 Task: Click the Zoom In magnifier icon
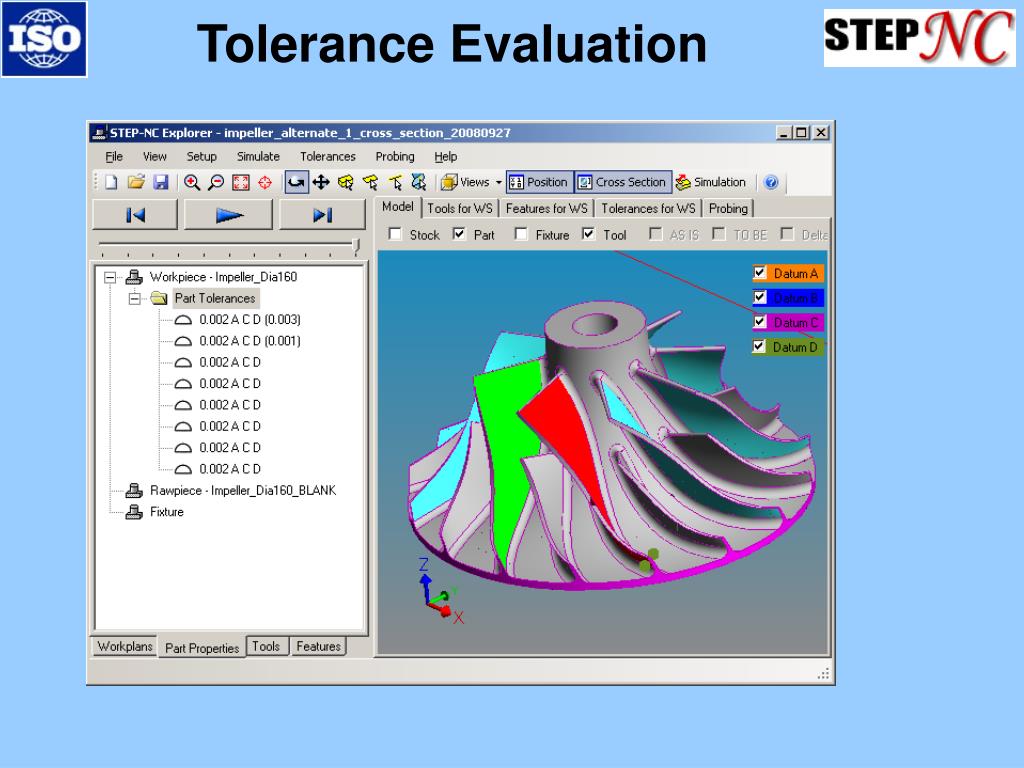point(191,182)
